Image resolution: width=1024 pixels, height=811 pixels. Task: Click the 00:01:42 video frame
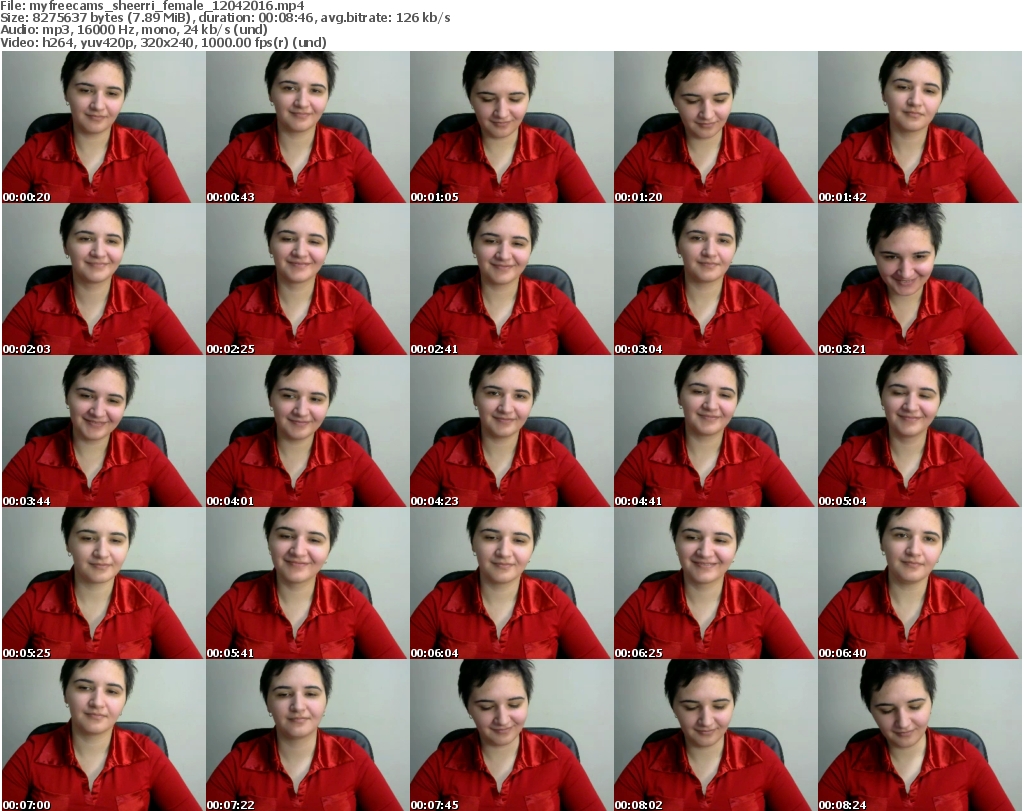(x=919, y=127)
